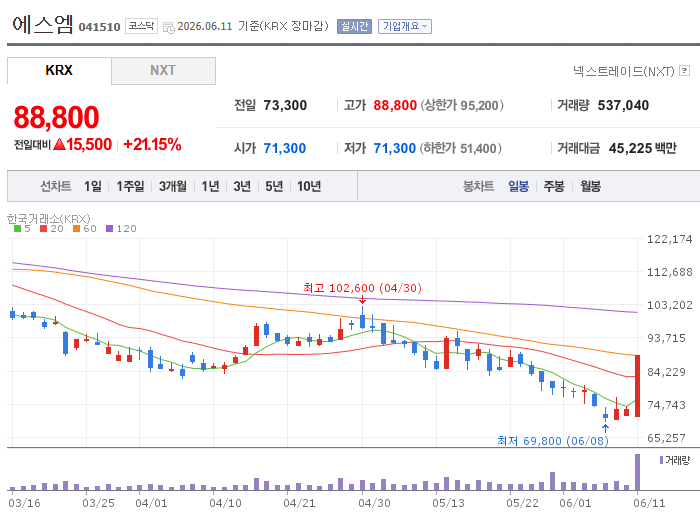Select the 1일 line chart period
The width and height of the screenshot is (700, 520).
point(93,186)
